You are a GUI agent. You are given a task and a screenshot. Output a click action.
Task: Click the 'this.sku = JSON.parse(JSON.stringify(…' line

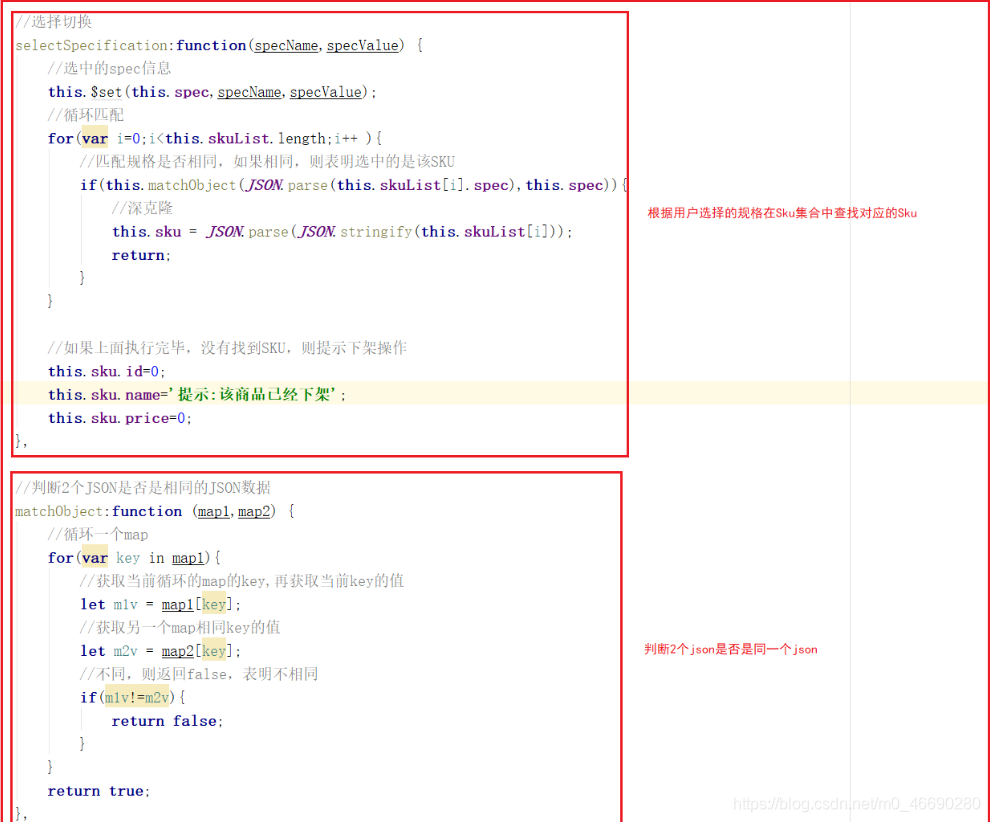342,232
